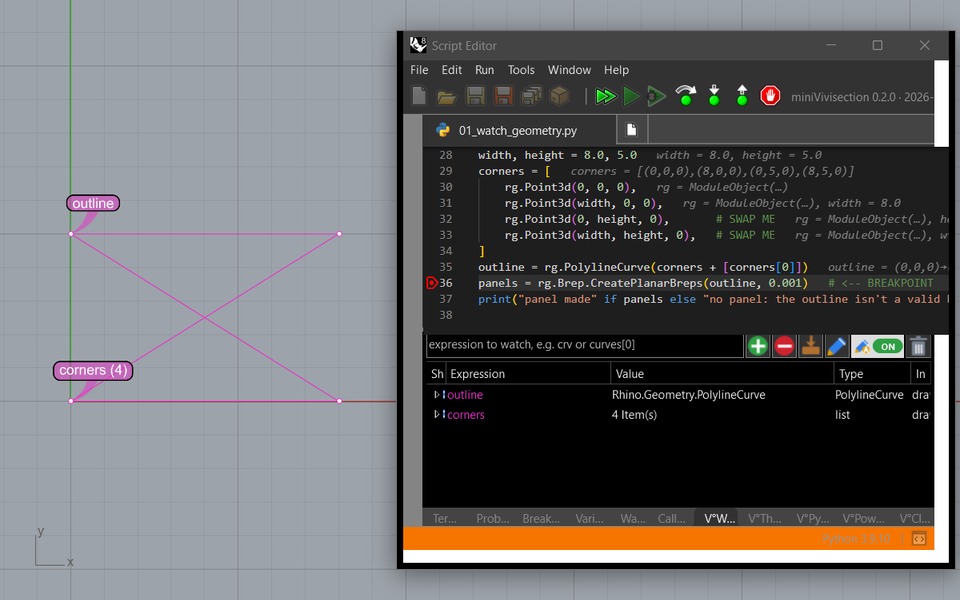
Task: Click the Expression column header
Action: [x=528, y=373]
